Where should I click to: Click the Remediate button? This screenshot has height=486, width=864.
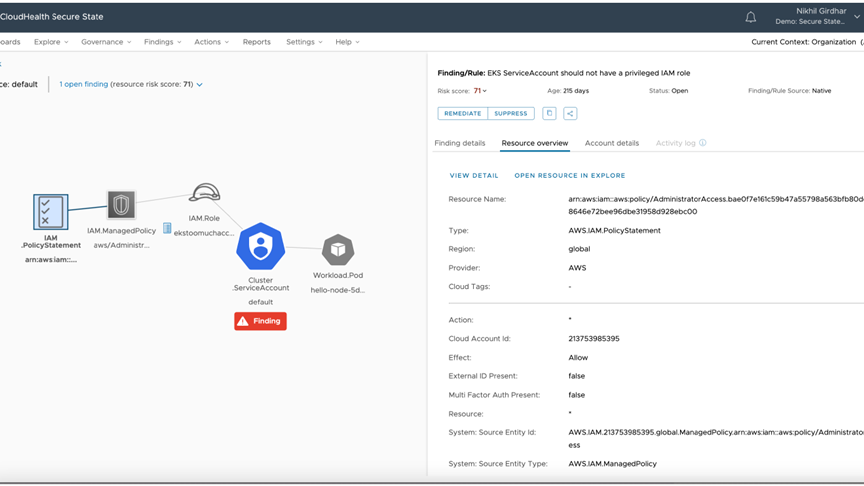(462, 113)
